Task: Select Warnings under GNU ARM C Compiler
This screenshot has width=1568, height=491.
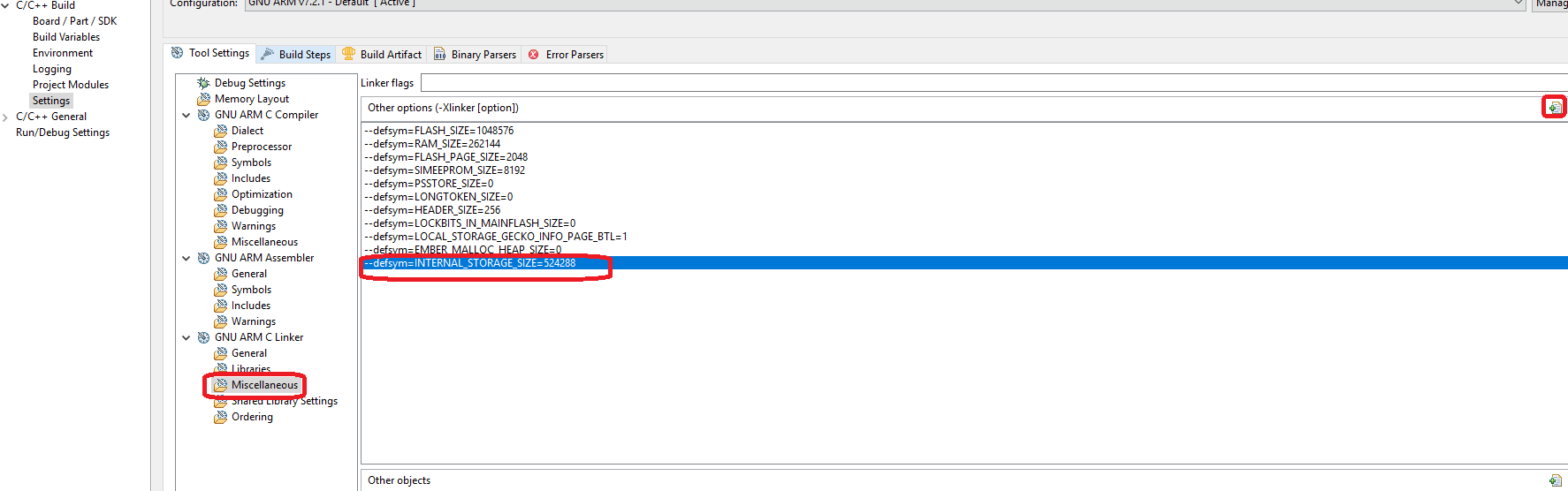Action: click(253, 226)
